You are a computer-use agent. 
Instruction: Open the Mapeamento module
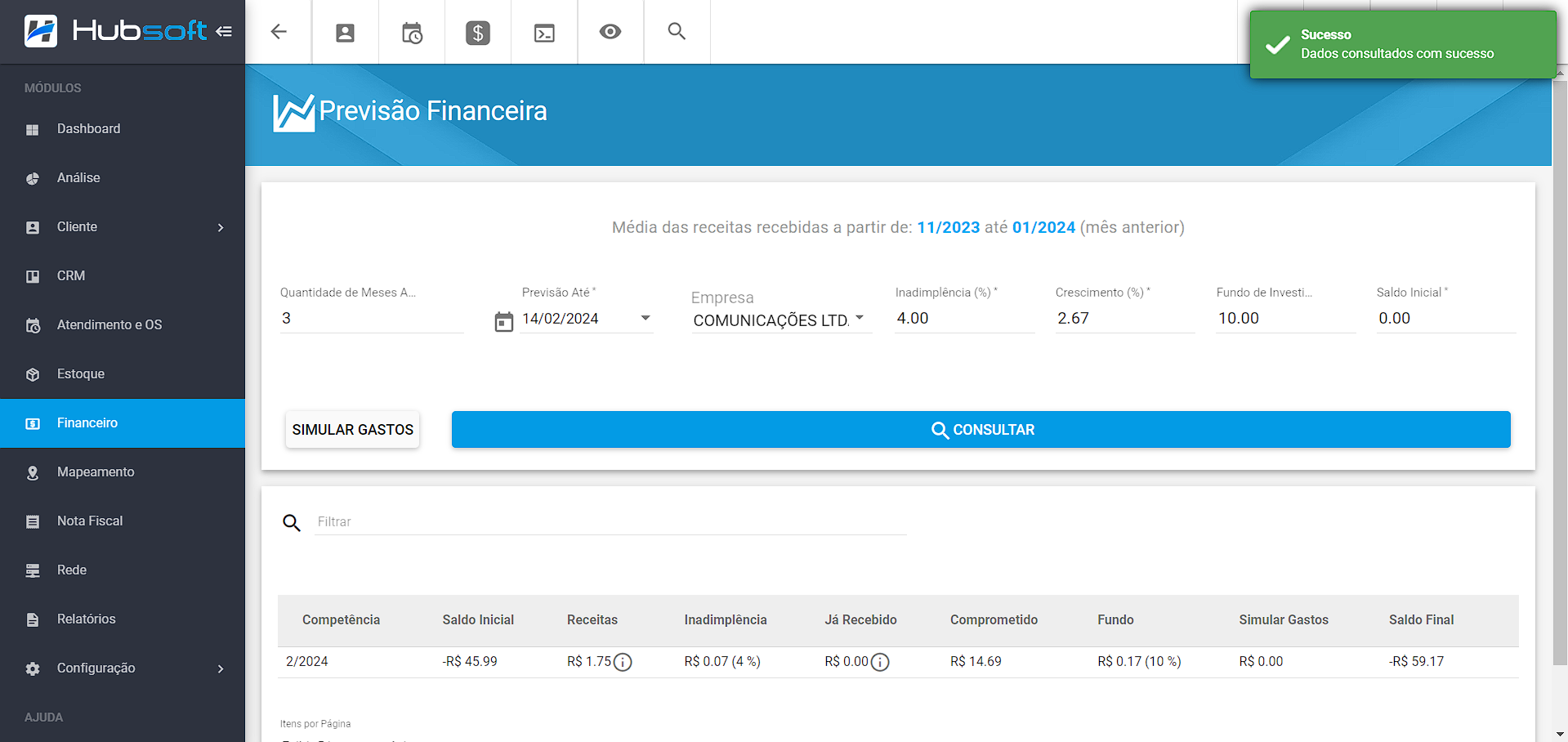click(x=123, y=472)
